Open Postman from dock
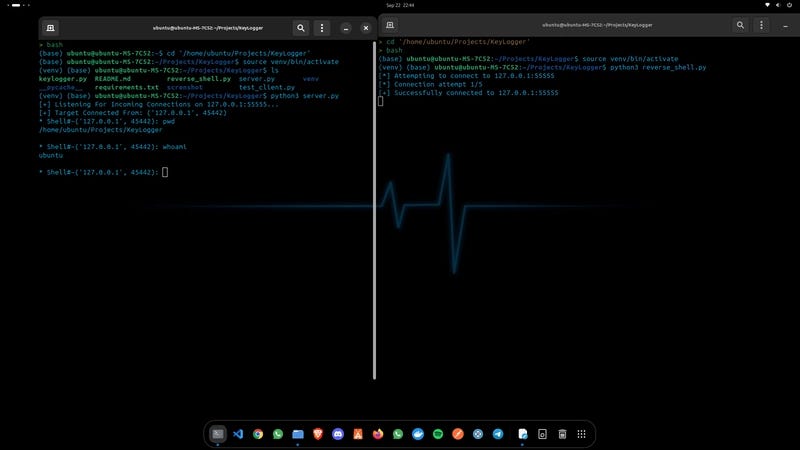This screenshot has height=450, width=800. 458,434
